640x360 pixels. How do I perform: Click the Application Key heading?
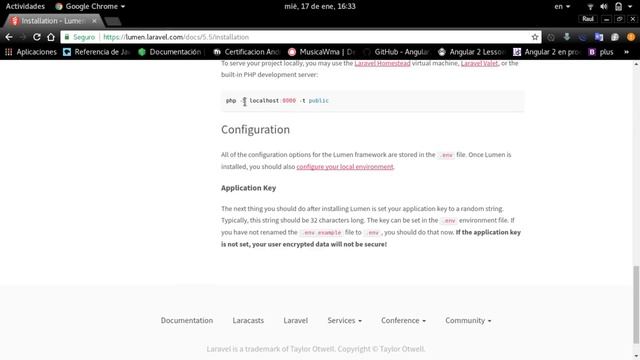coord(249,188)
